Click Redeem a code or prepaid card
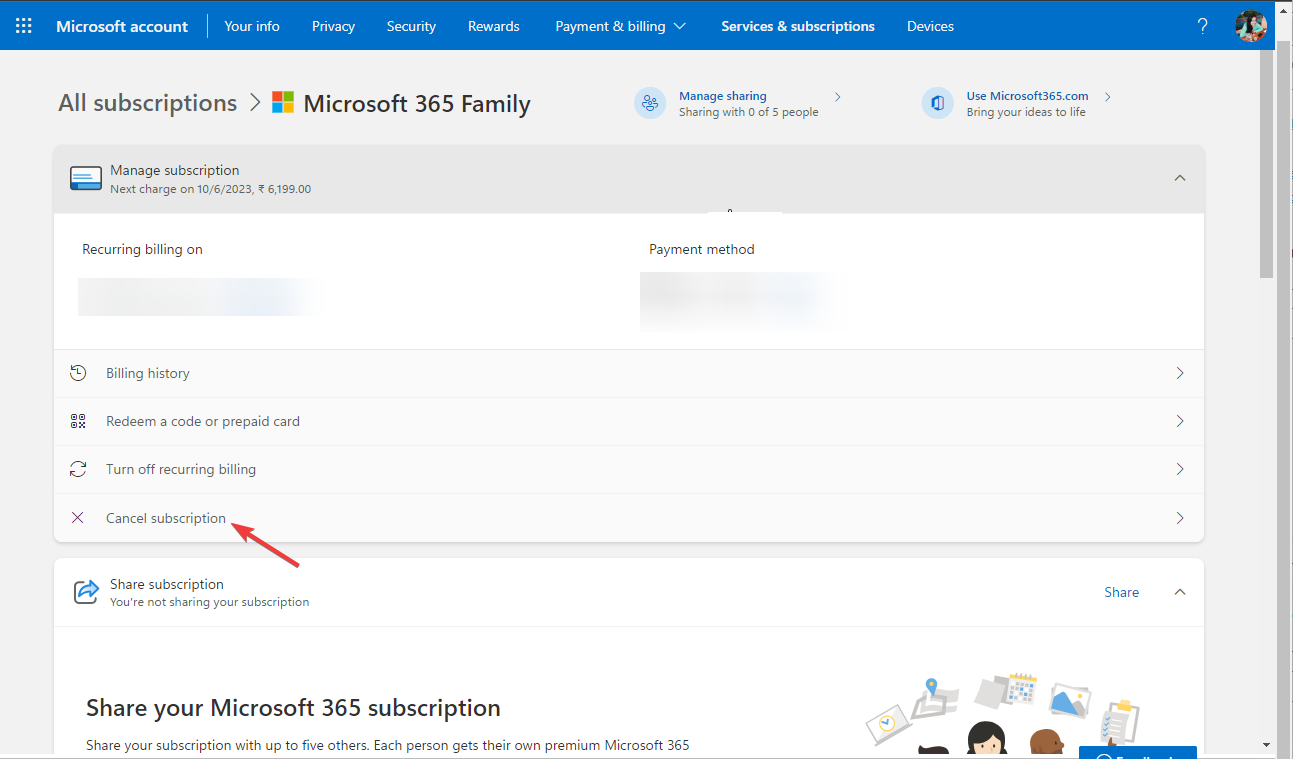 (x=203, y=421)
